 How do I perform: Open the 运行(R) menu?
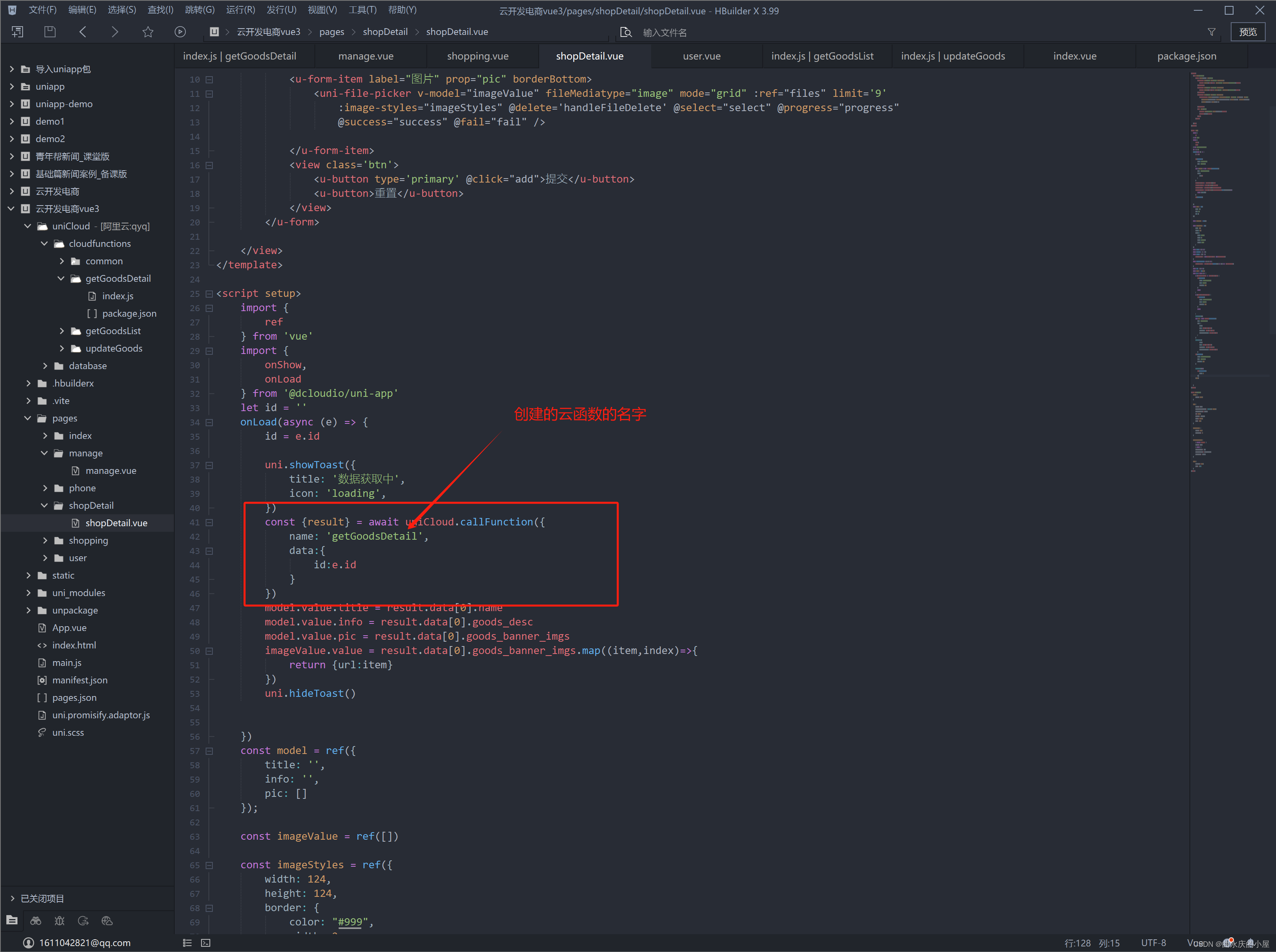coord(241,10)
